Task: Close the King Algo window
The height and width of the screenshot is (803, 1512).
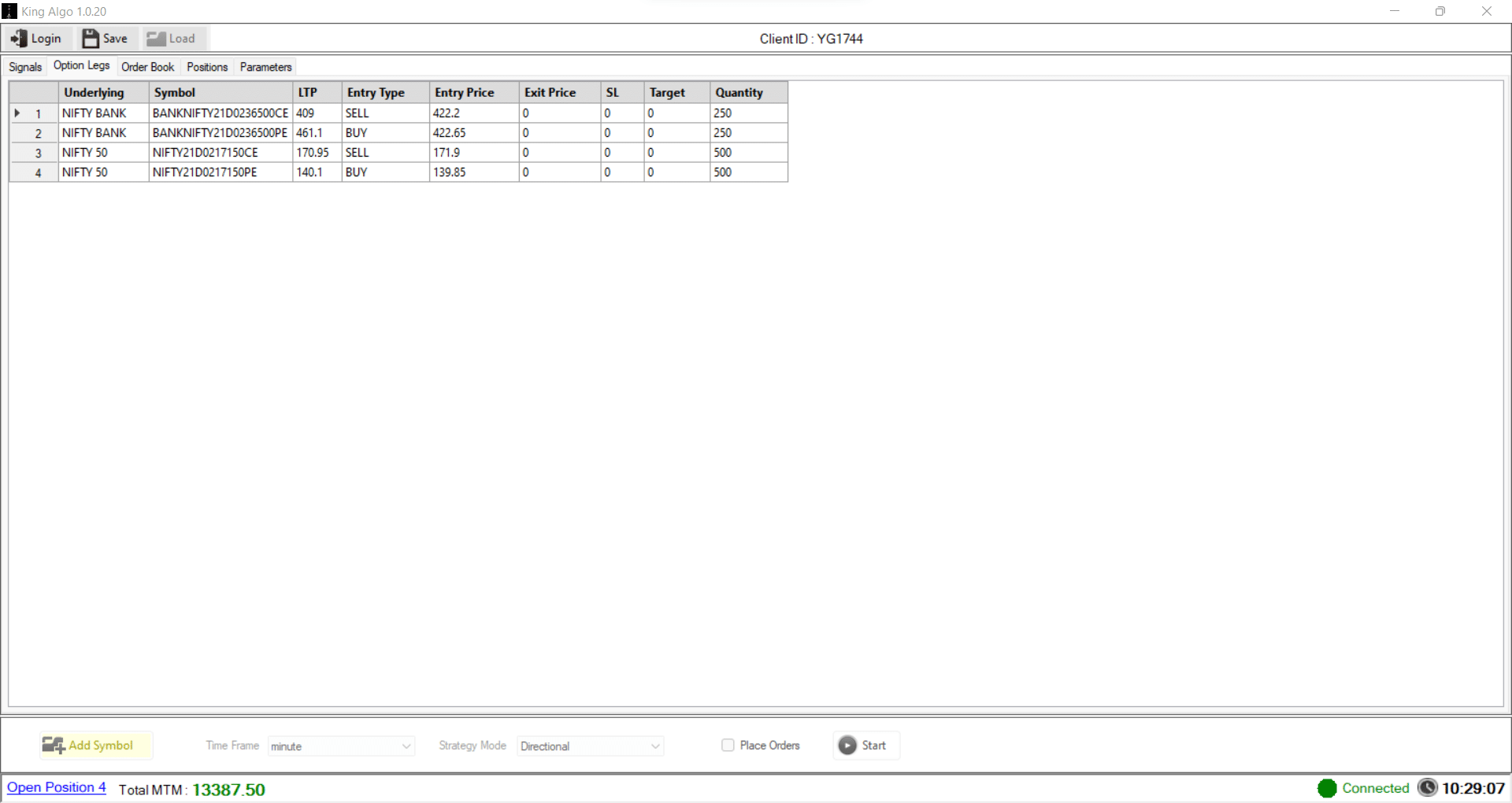Action: coord(1487,11)
